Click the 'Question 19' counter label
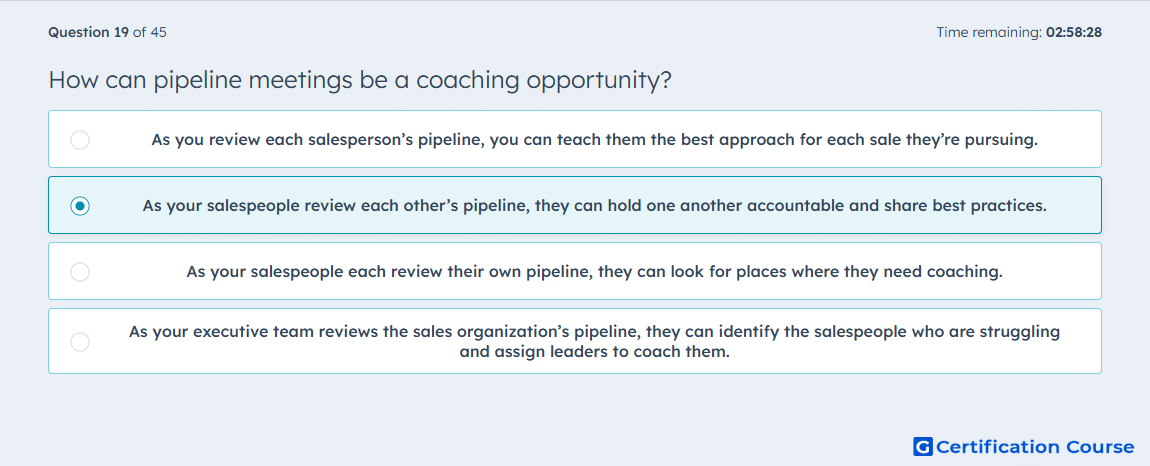 point(89,32)
